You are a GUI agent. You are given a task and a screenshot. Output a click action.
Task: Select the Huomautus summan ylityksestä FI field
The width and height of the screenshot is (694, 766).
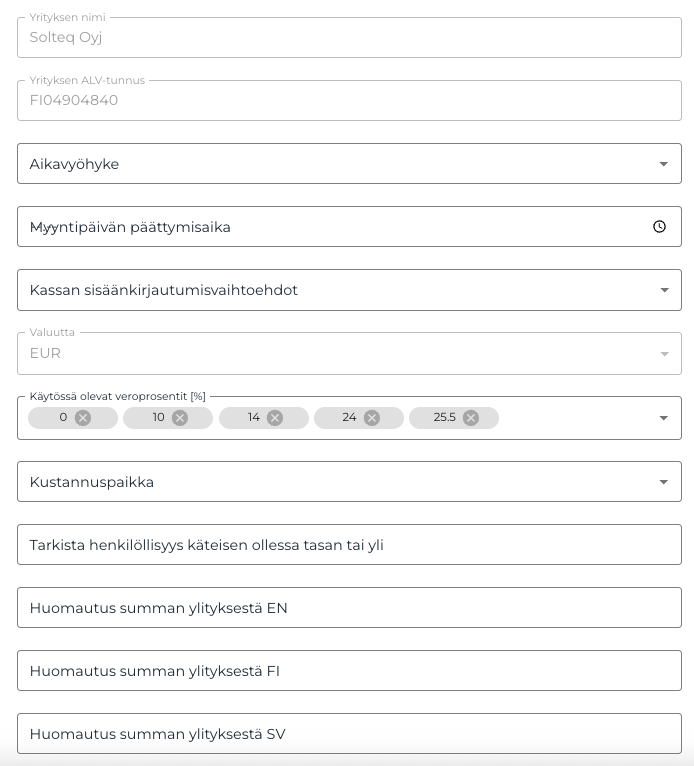pos(349,671)
